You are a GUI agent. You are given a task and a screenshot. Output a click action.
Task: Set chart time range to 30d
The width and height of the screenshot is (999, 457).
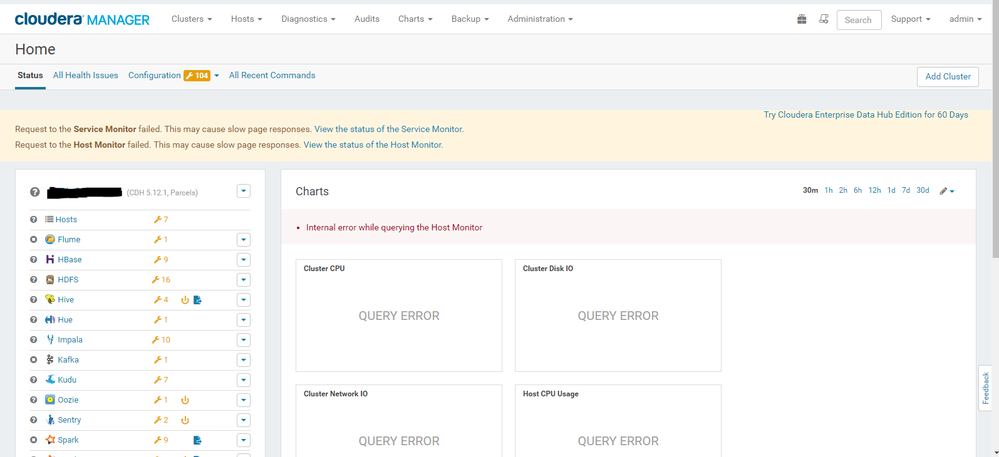[923, 191]
